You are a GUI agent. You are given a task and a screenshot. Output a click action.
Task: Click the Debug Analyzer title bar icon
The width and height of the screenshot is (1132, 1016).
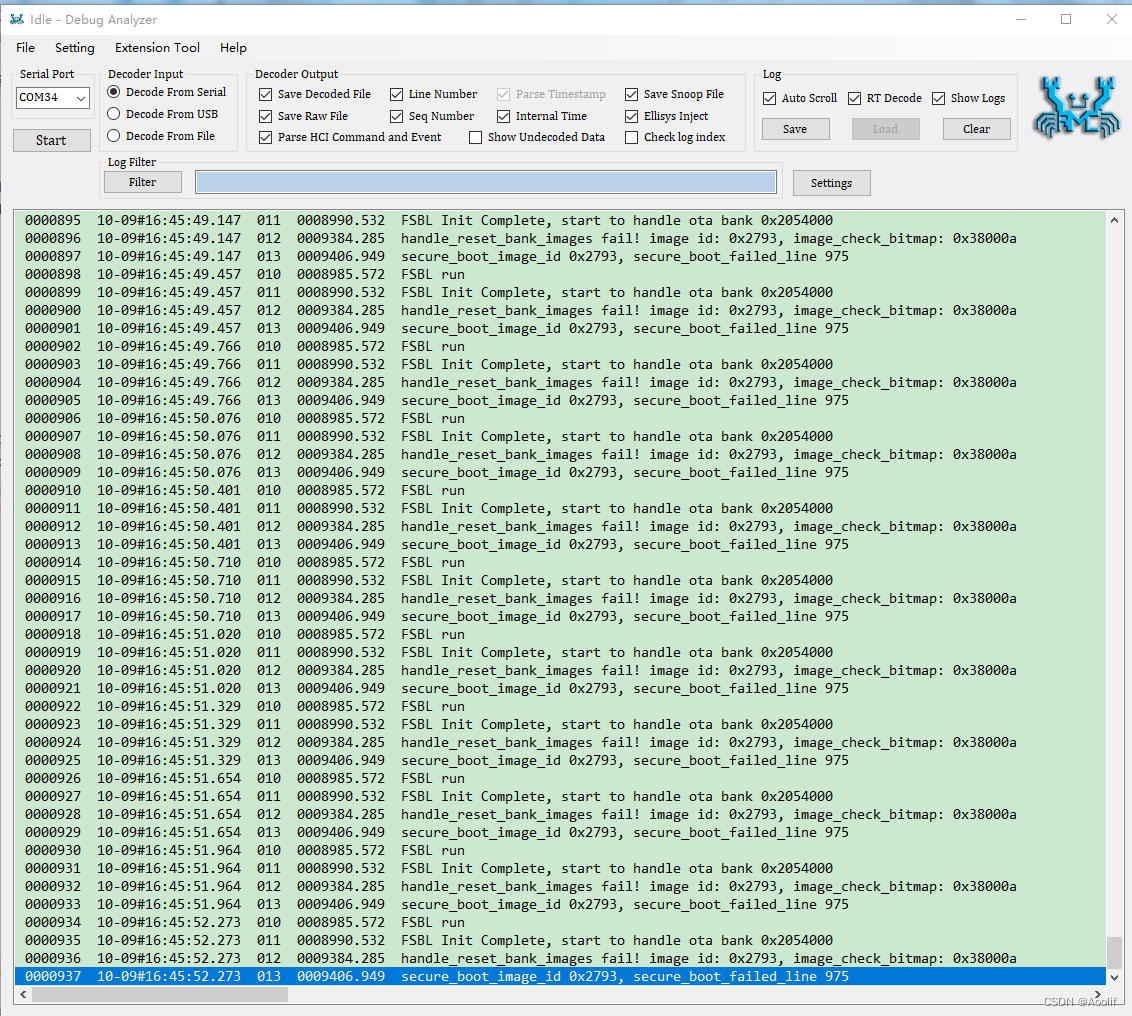click(x=14, y=18)
